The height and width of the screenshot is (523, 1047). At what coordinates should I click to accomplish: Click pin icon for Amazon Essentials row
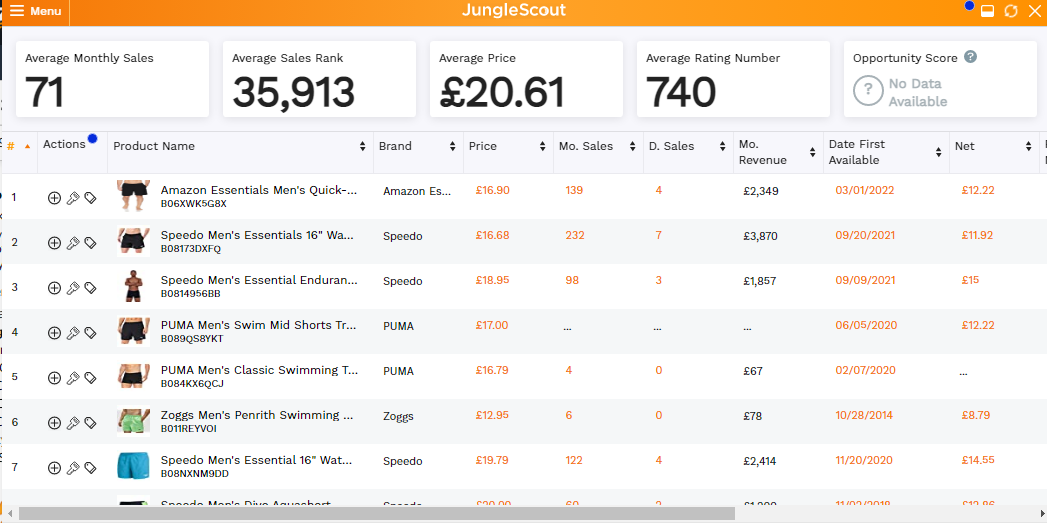[73, 198]
